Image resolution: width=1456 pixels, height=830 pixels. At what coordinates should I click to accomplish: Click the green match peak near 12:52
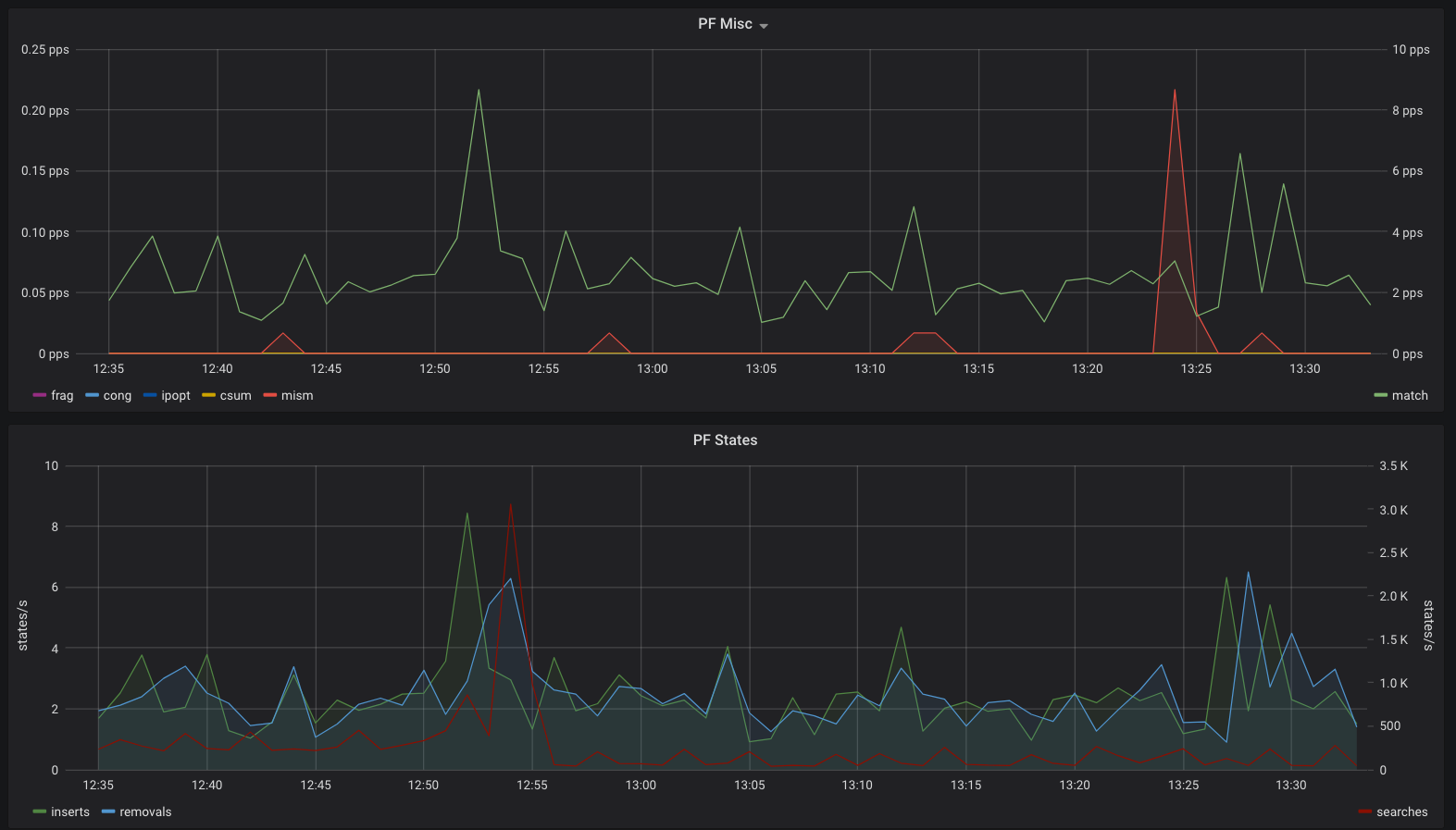click(x=479, y=91)
